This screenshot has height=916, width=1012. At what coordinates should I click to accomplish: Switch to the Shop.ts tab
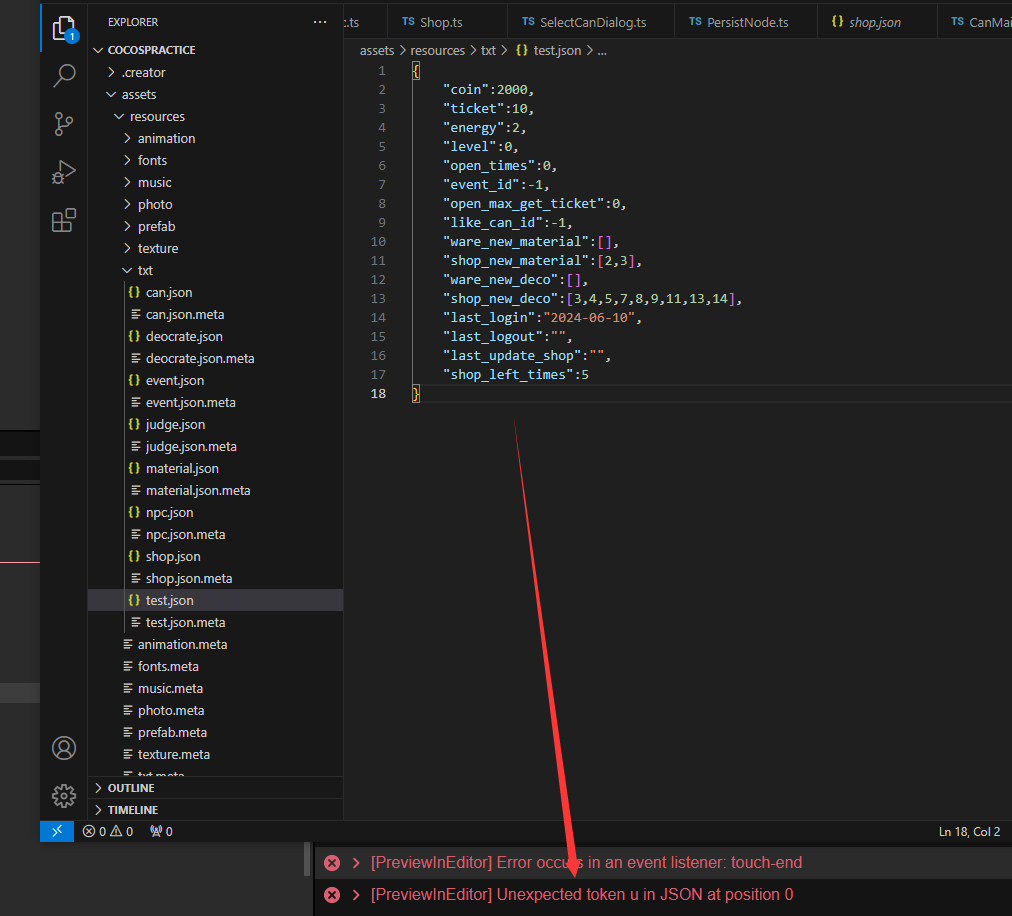pyautogui.click(x=447, y=22)
